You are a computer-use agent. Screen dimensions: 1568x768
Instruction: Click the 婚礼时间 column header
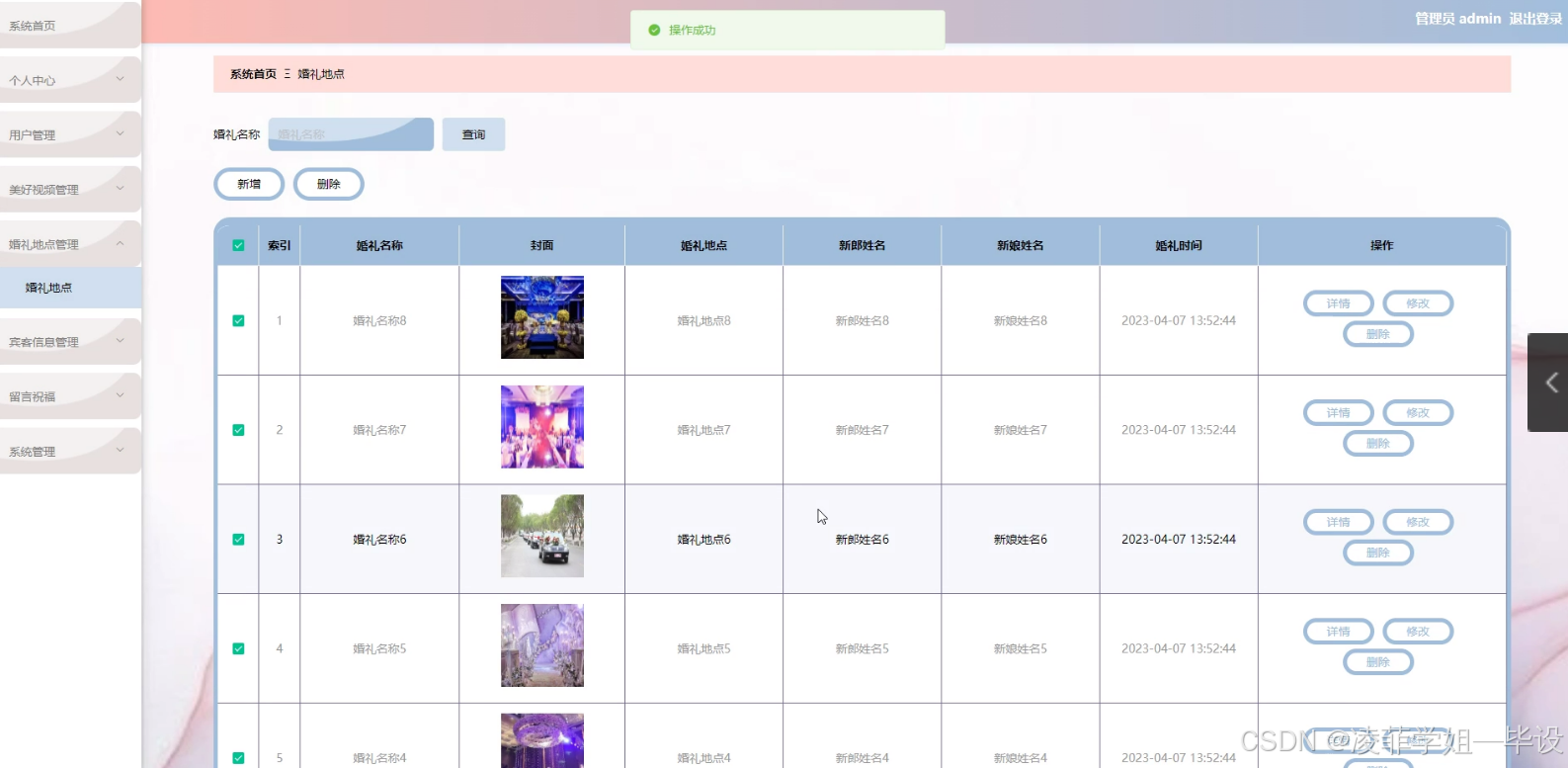click(x=1179, y=245)
